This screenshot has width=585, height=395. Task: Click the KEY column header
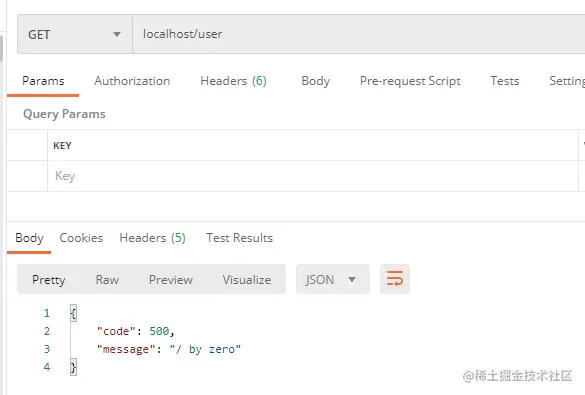tap(62, 145)
